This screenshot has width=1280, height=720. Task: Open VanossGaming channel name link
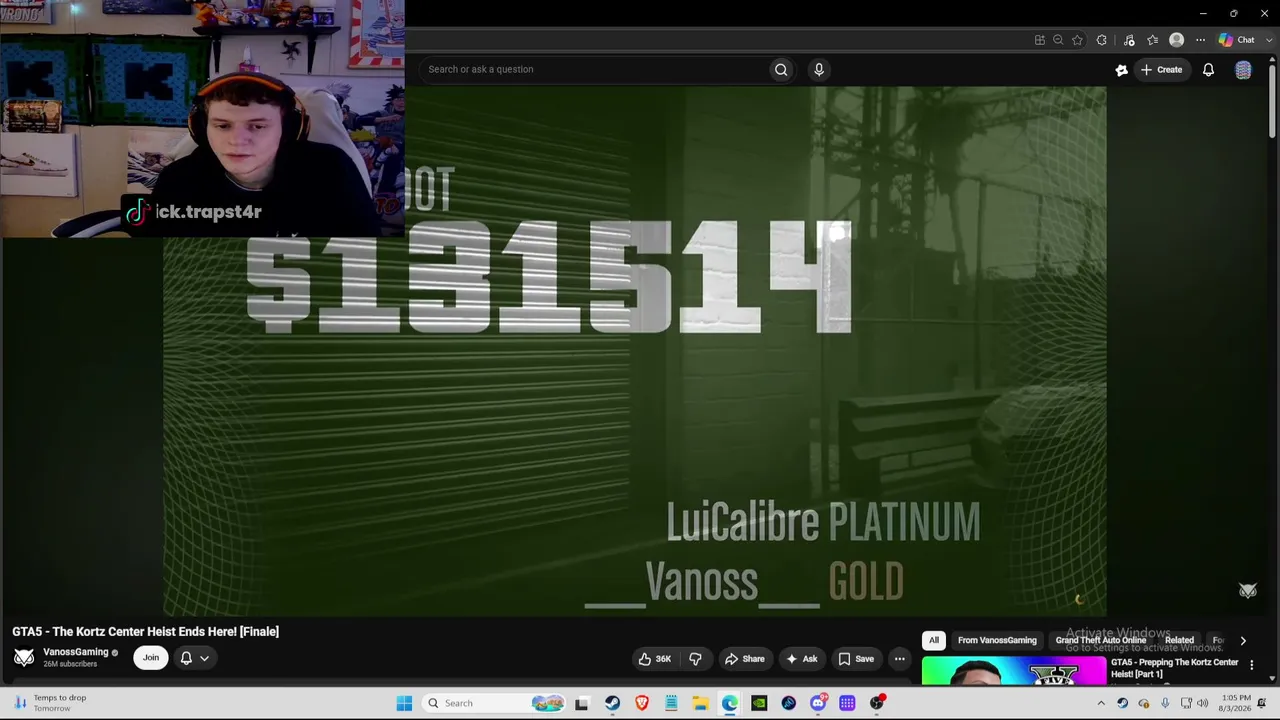76,652
